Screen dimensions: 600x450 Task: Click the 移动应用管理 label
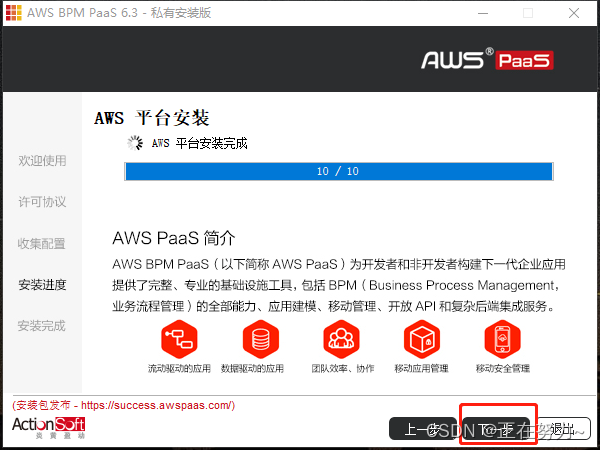[x=421, y=368]
